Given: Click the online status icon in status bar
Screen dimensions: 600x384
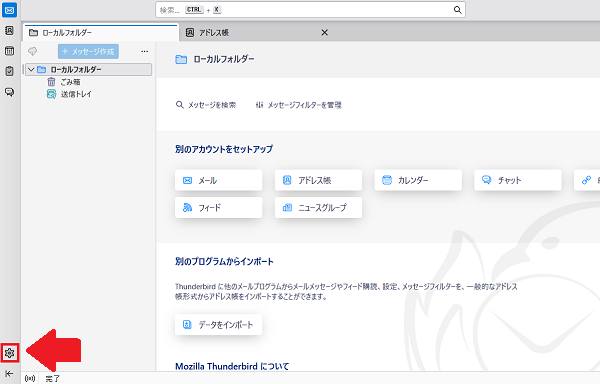Looking at the screenshot, I should pos(30,379).
